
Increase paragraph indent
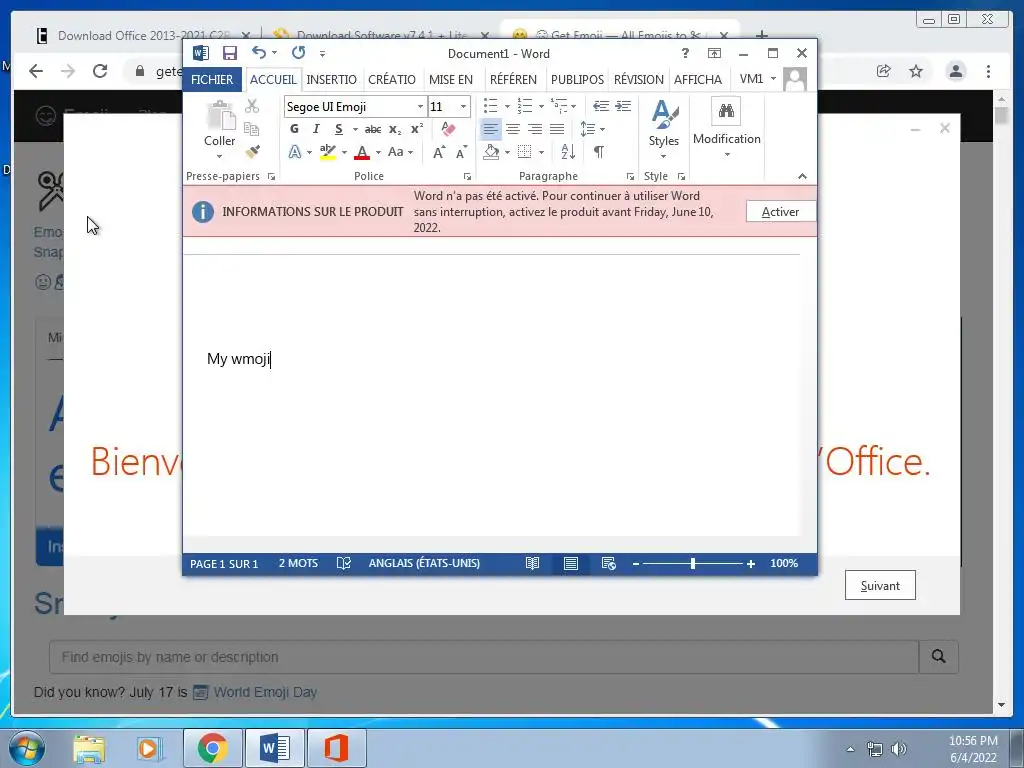[623, 106]
